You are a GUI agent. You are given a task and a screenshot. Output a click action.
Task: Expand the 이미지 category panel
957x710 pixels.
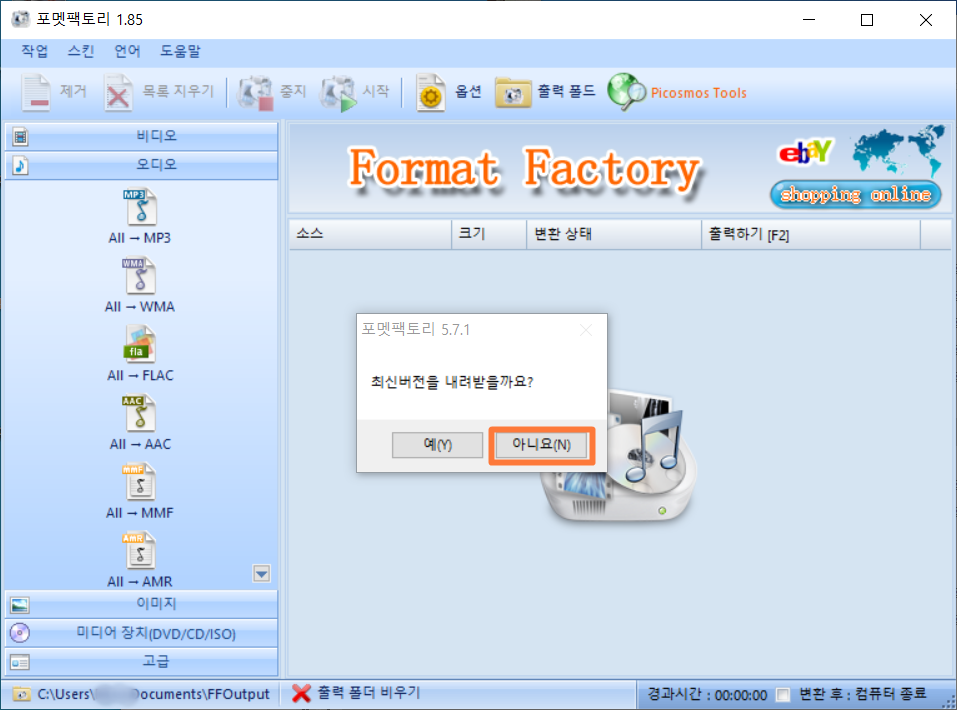(x=142, y=604)
